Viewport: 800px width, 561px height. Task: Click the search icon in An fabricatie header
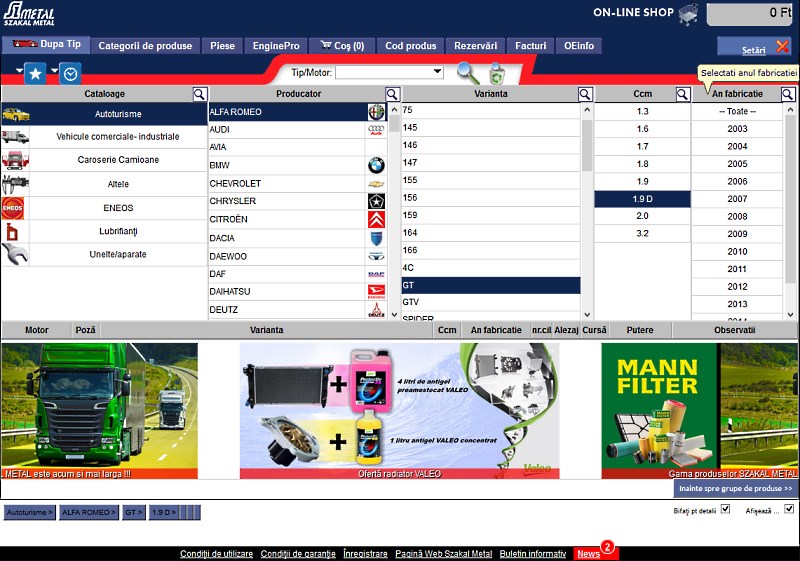coord(788,94)
